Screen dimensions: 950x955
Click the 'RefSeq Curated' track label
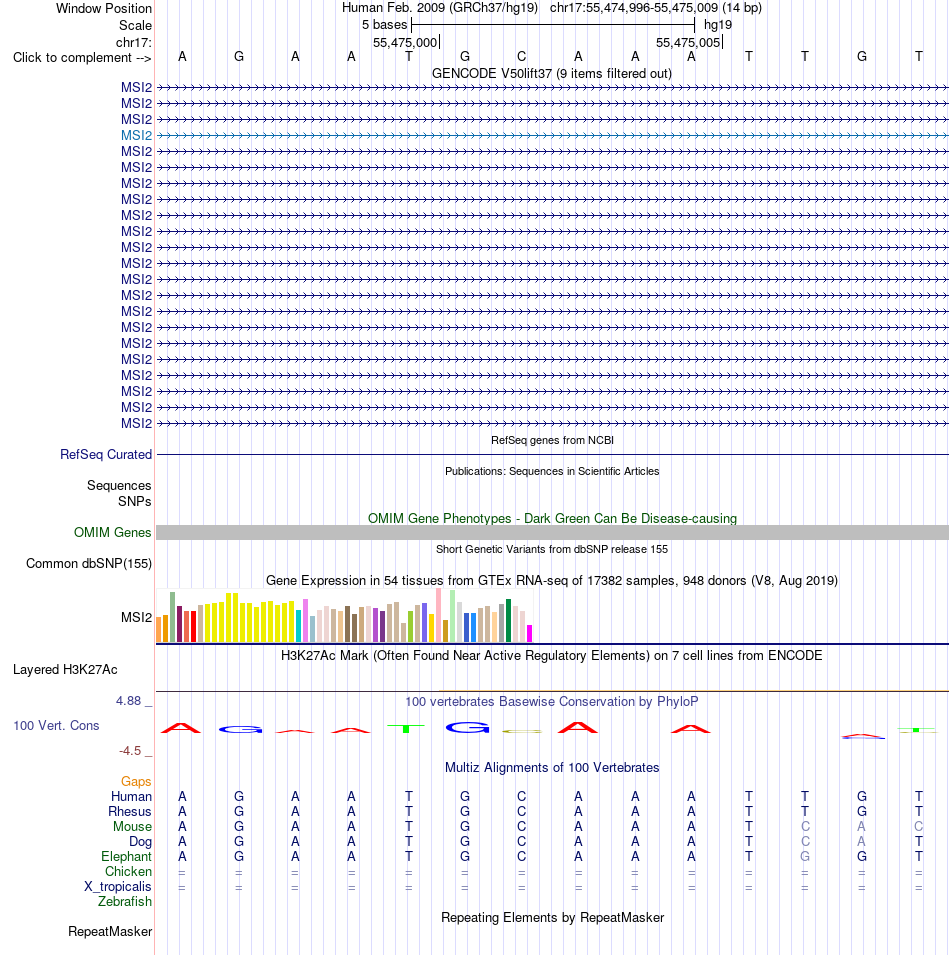tap(106, 454)
